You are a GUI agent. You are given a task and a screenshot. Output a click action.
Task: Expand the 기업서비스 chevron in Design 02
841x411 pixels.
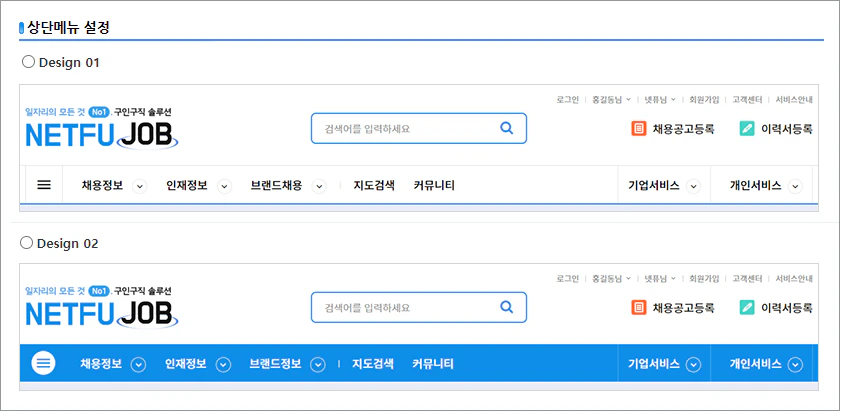(x=694, y=364)
